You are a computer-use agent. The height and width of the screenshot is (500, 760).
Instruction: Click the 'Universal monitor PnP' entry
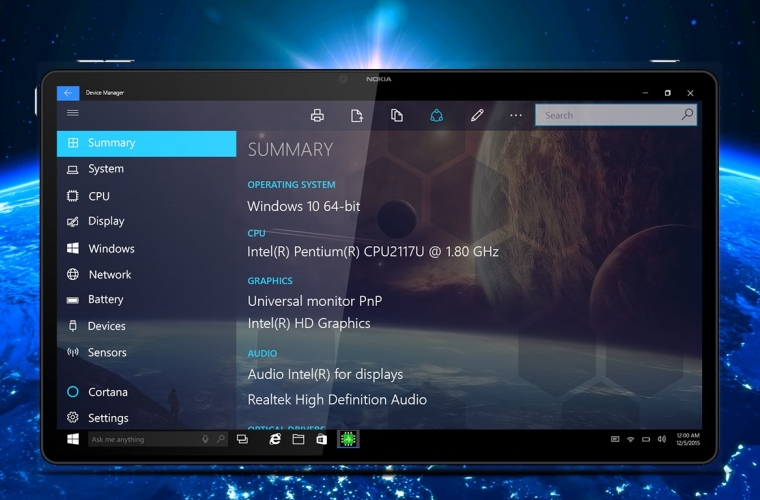point(315,301)
